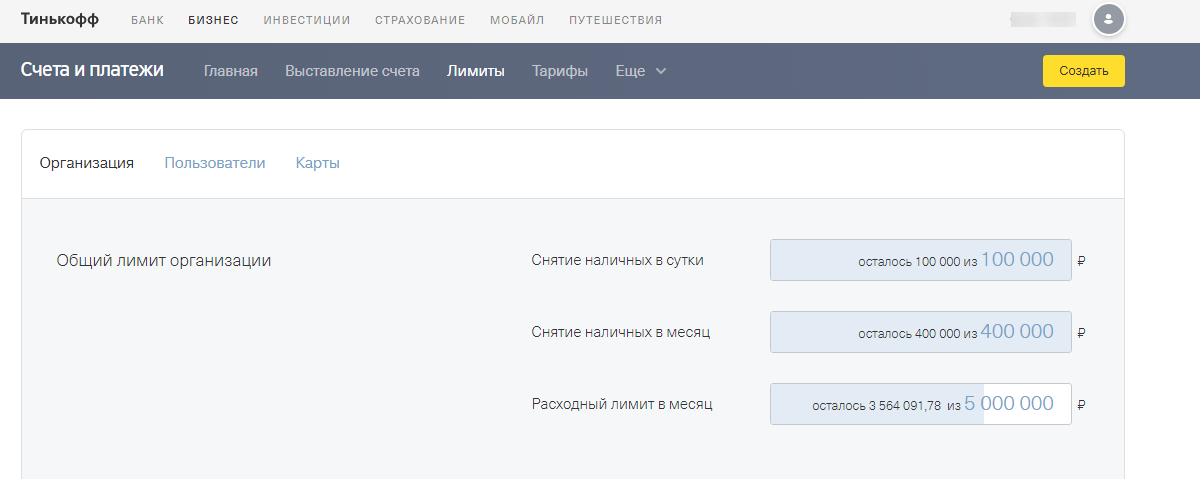Screen dimensions: 1200x479
Task: Open the Тарифы section
Action: [560, 71]
